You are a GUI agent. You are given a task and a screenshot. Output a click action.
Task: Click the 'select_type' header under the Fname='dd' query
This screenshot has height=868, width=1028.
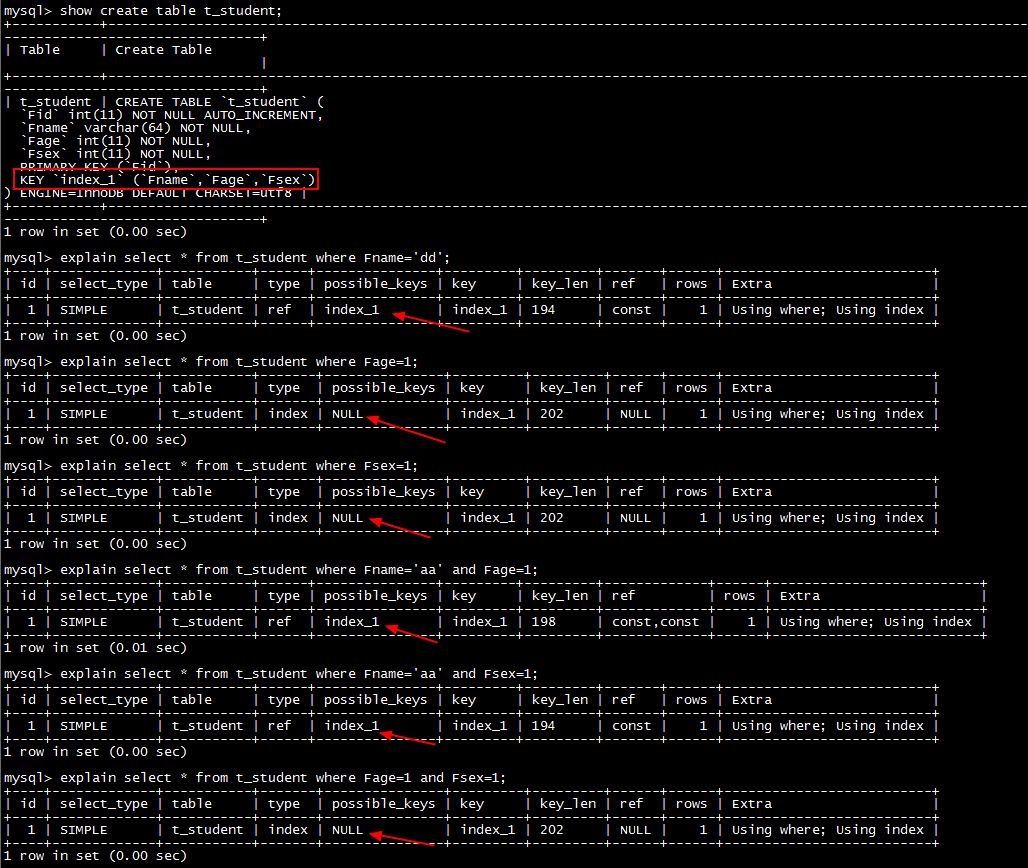[x=104, y=284]
